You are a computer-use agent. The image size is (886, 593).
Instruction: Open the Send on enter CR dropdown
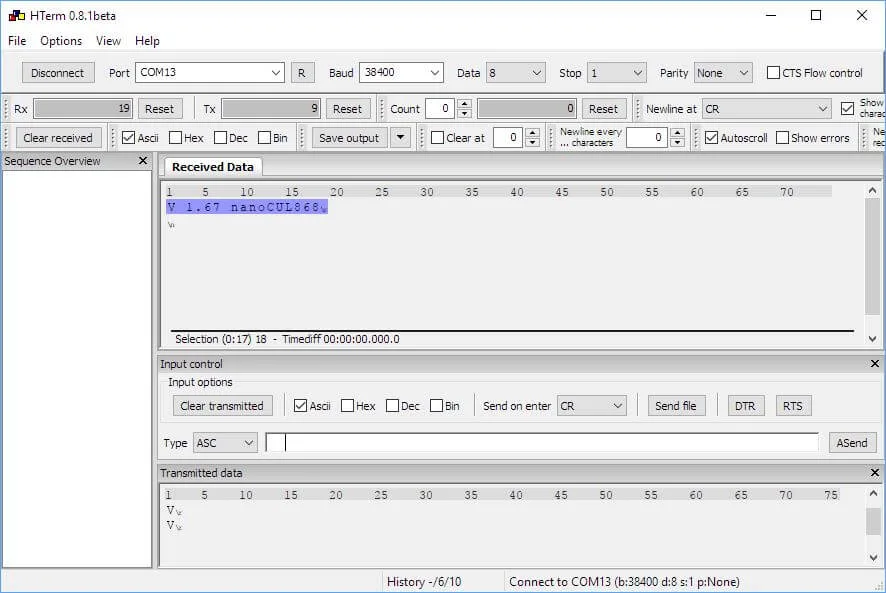[592, 405]
